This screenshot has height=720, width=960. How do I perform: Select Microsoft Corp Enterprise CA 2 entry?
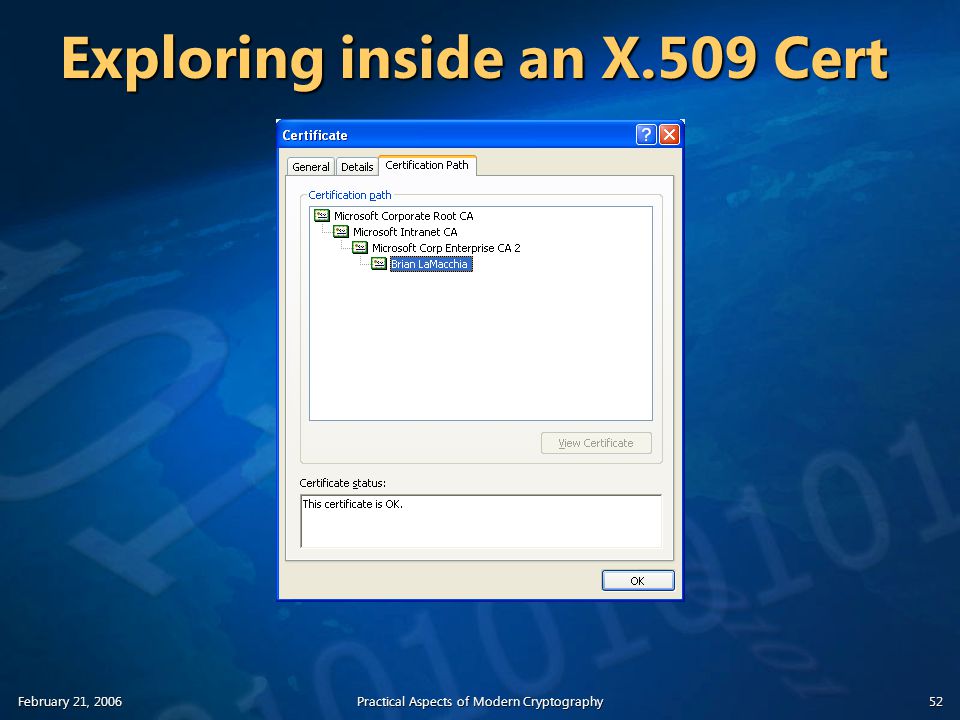(x=446, y=248)
